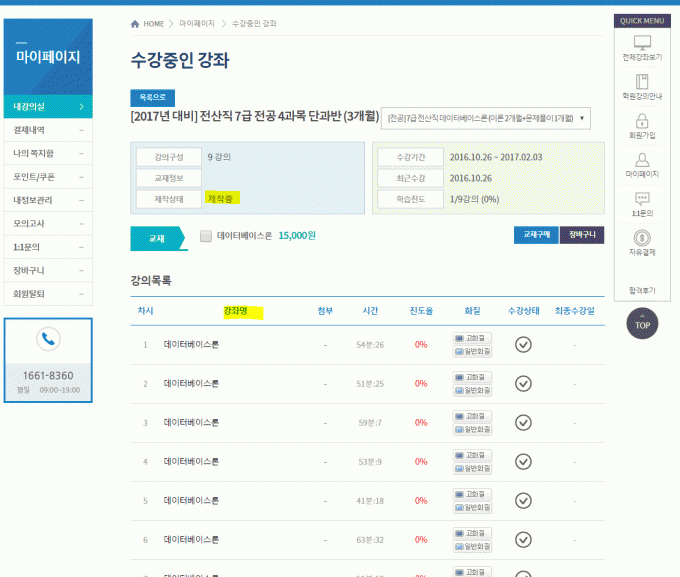Click the 회원가입 lock icon
This screenshot has height=577, width=680.
click(642, 120)
